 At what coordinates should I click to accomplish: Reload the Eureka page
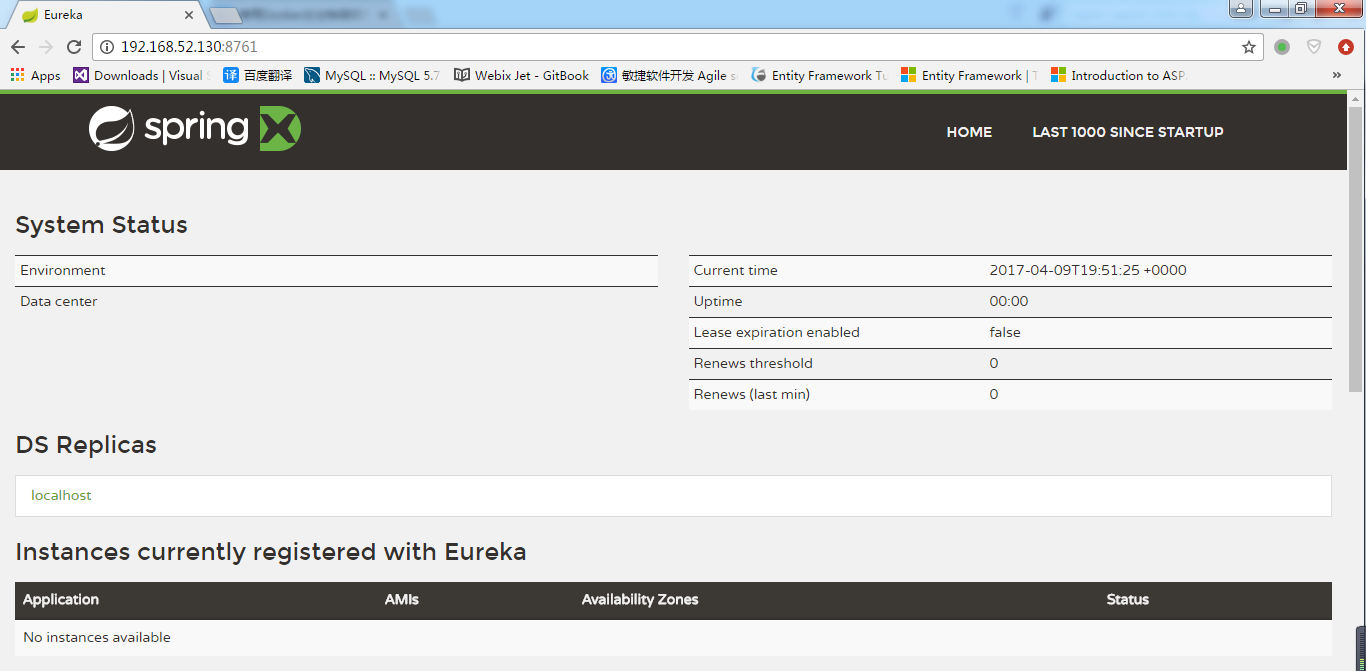pyautogui.click(x=74, y=47)
